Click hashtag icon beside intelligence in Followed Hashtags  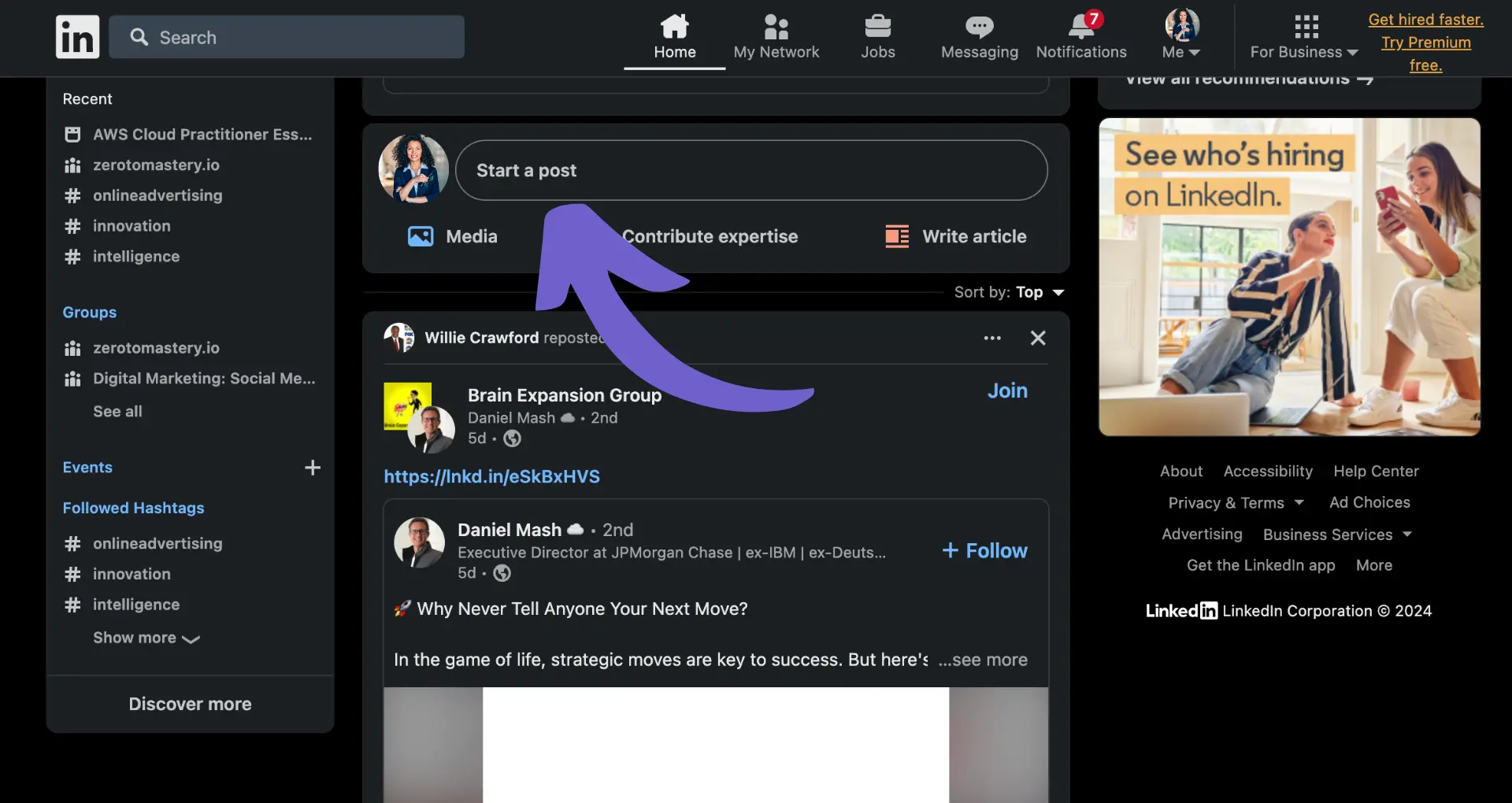coord(72,605)
